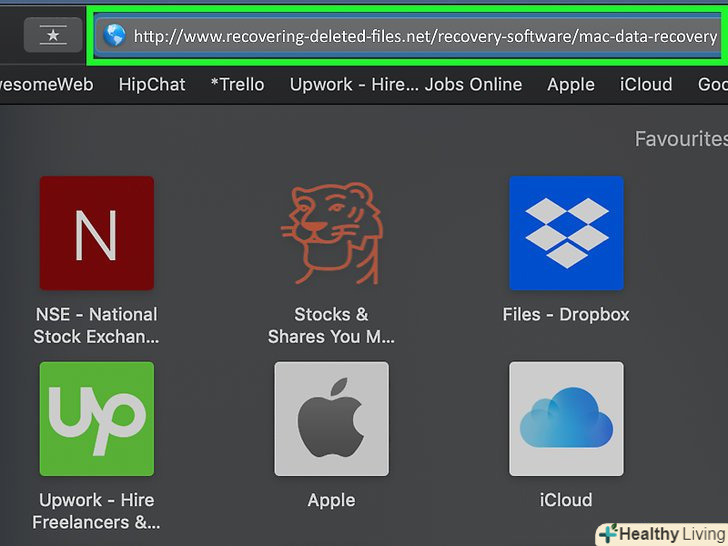Viewport: 728px width, 546px height.
Task: Click the 'Upwork - Hire Freelancers &...' label
Action: (97, 511)
